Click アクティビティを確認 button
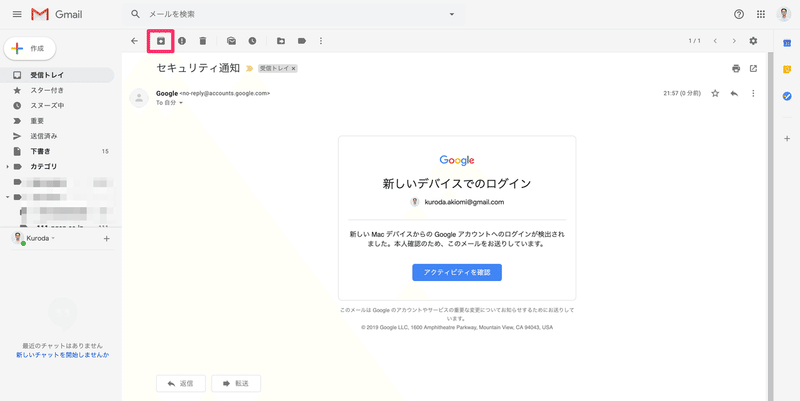This screenshot has height=401, width=800. (x=457, y=272)
